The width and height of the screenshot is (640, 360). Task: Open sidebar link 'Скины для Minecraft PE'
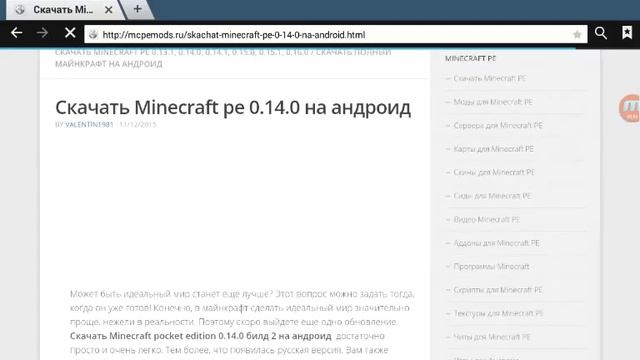[494, 173]
